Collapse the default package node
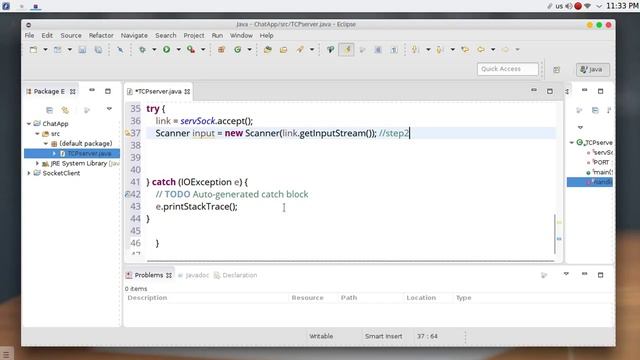The width and height of the screenshot is (640, 360). point(46,144)
